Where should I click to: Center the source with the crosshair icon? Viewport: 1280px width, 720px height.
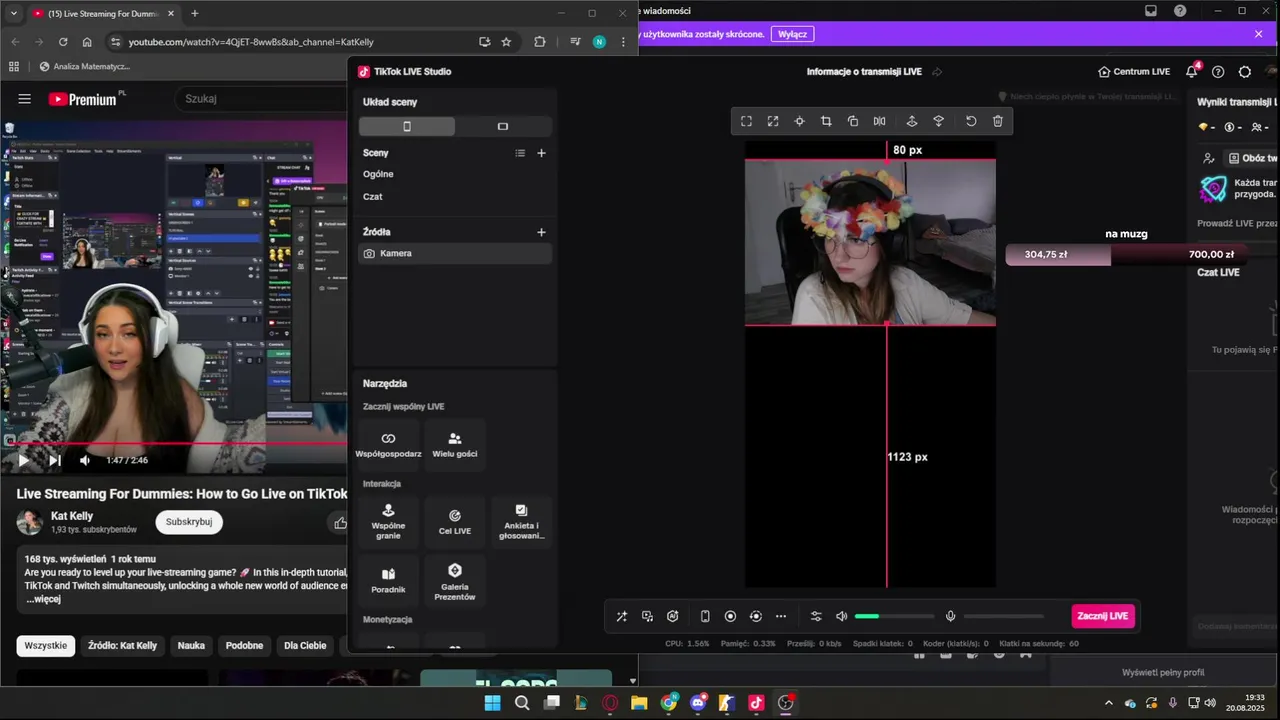(799, 121)
